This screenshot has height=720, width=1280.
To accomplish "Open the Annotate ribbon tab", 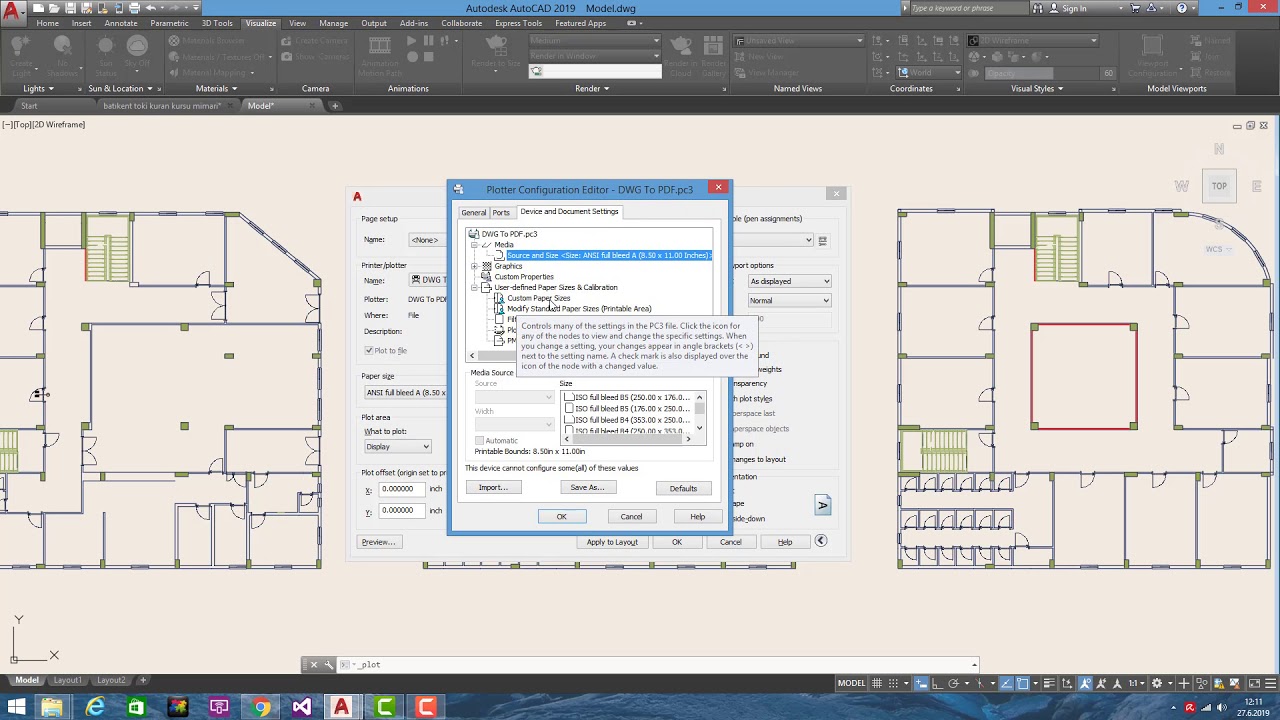I will tap(121, 23).
